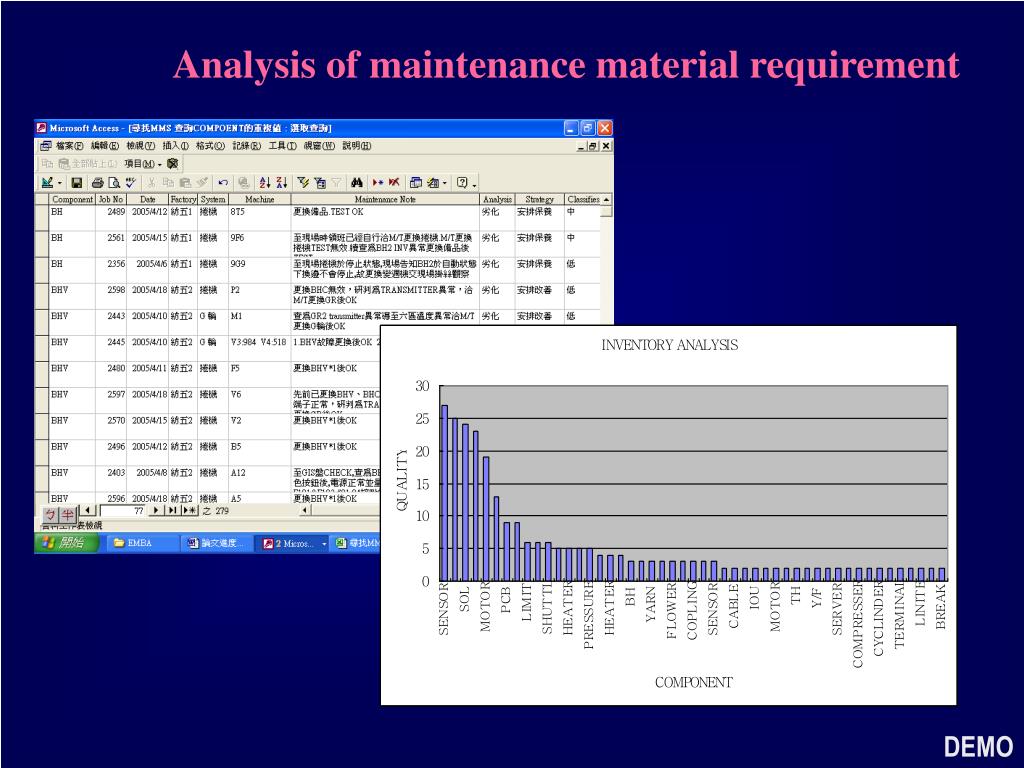Viewport: 1024px width, 768px height.
Task: Click the Cut scissors icon
Action: point(152,183)
